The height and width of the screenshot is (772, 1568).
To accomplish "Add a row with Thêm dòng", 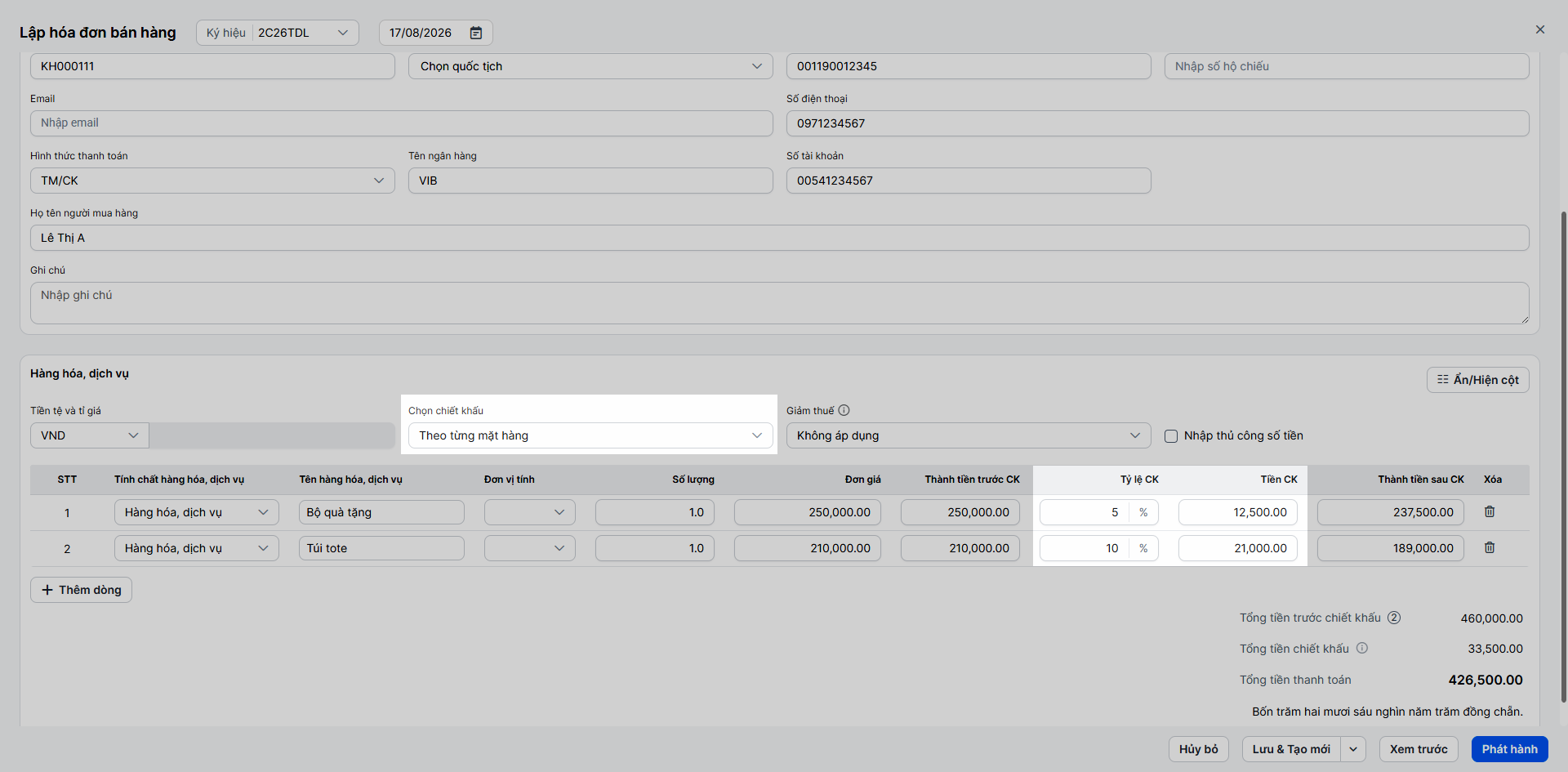I will [81, 590].
